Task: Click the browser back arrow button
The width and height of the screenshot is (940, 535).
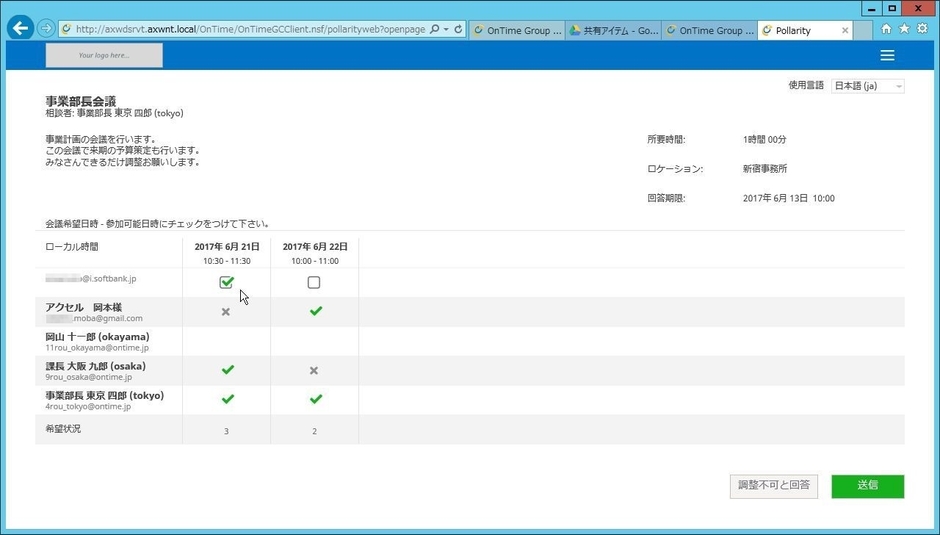Action: tap(20, 29)
